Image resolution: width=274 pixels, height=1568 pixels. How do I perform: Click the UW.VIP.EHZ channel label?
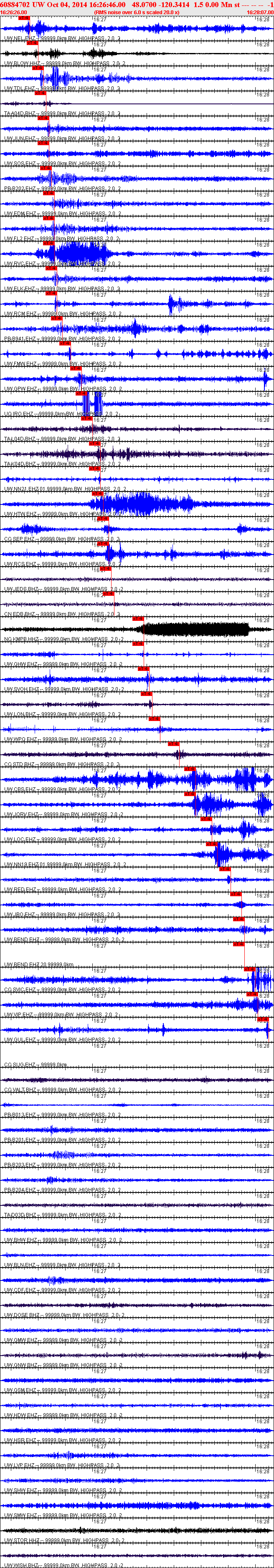point(61,1014)
